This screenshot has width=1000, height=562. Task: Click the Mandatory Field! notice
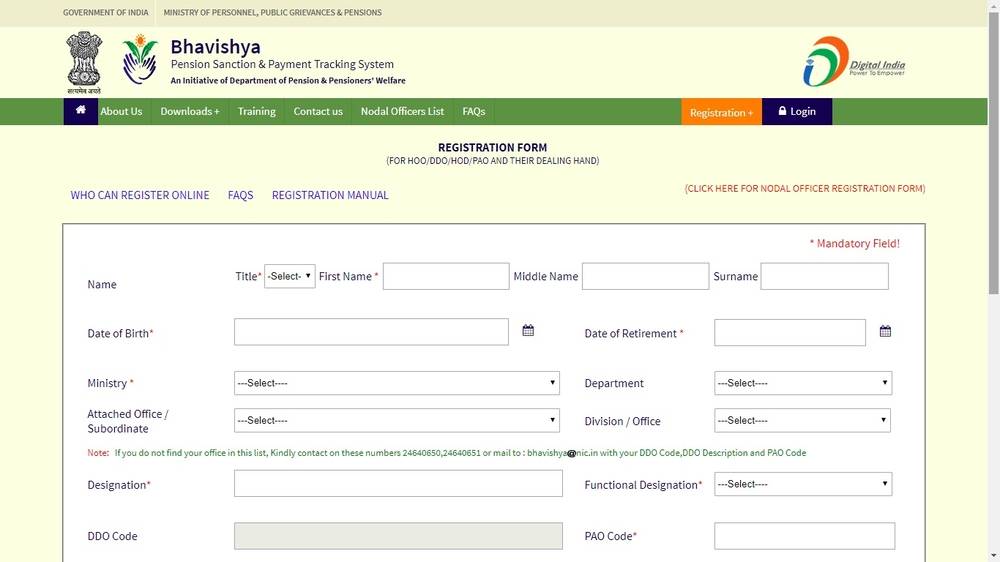coord(855,244)
